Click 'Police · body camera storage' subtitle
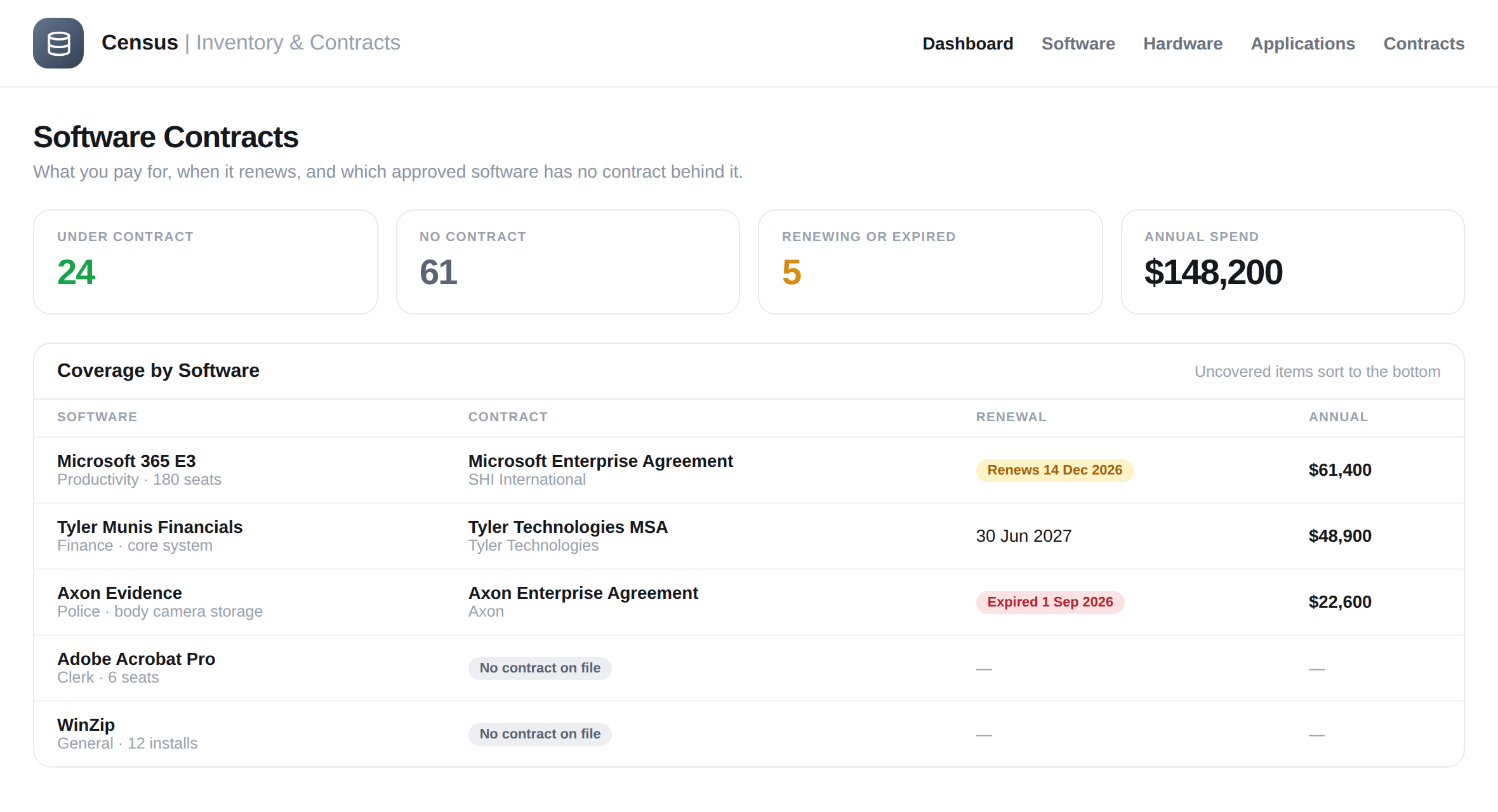Screen dimensions: 1498x812 pos(160,612)
